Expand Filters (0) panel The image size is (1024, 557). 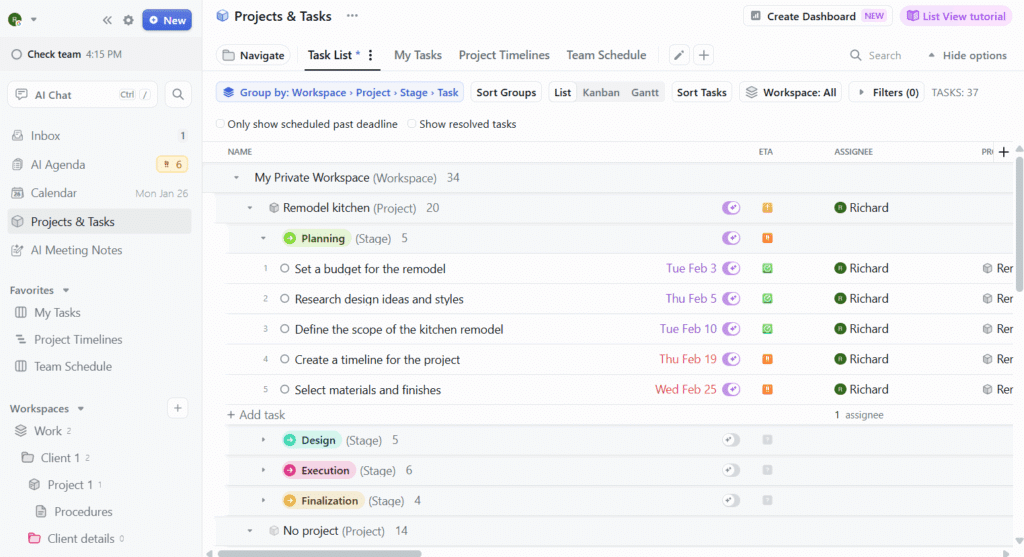pyautogui.click(x=887, y=93)
